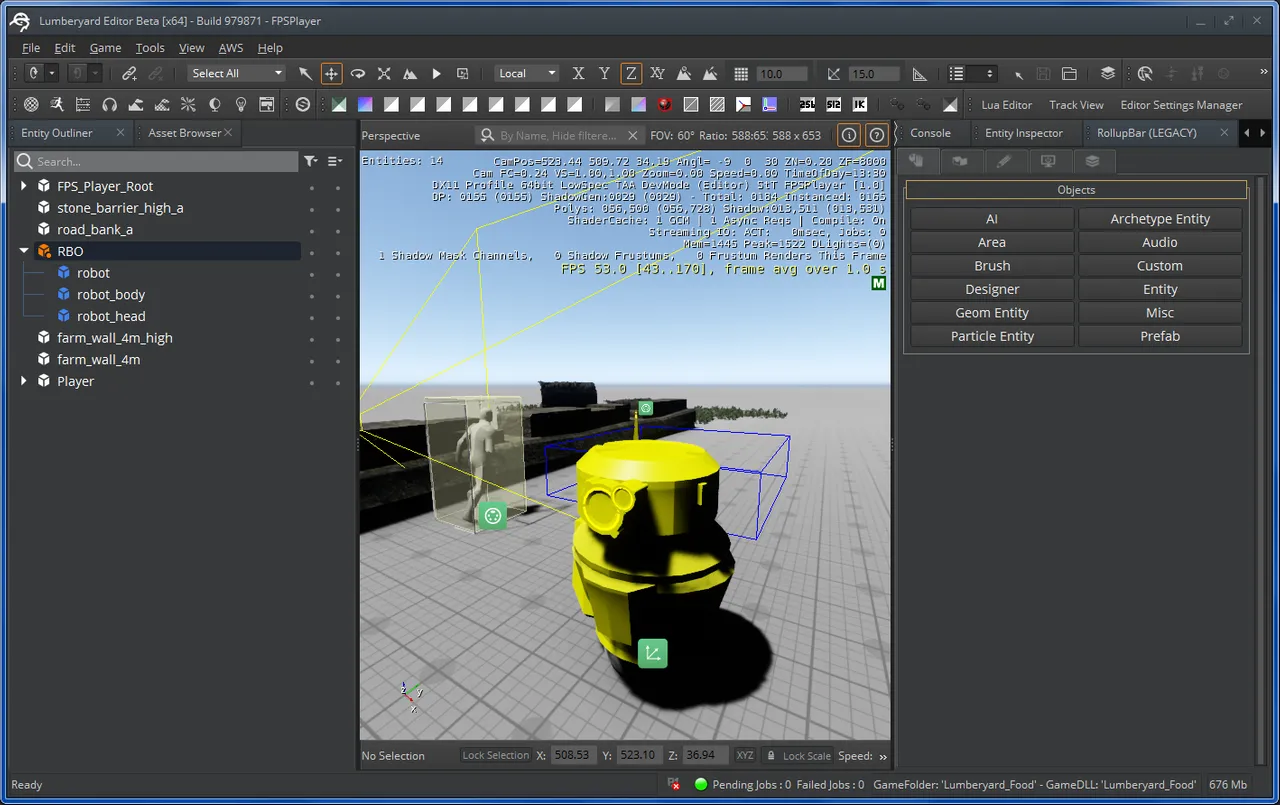Click the Brush object button
The height and width of the screenshot is (805, 1280).
[x=992, y=266]
